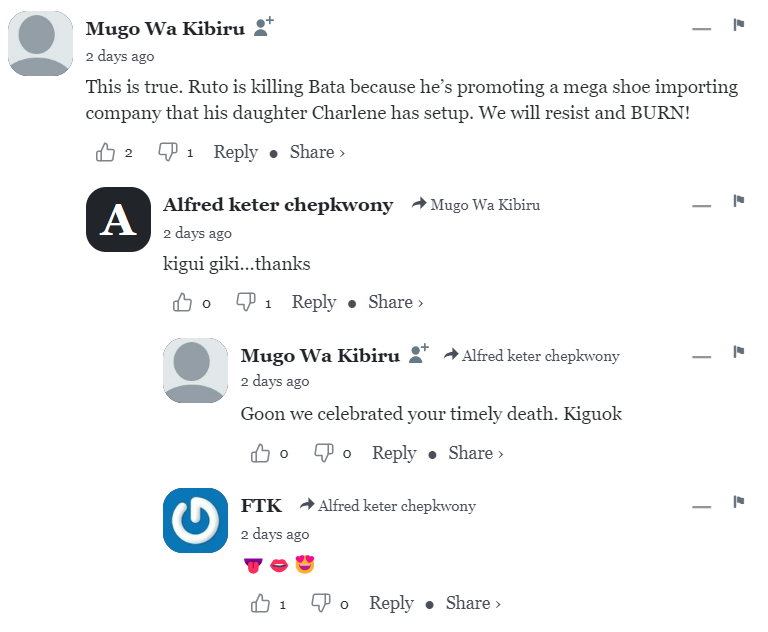The height and width of the screenshot is (632, 768).
Task: Flag Mugo Wa Kibiru's top comment
Action: point(739,25)
